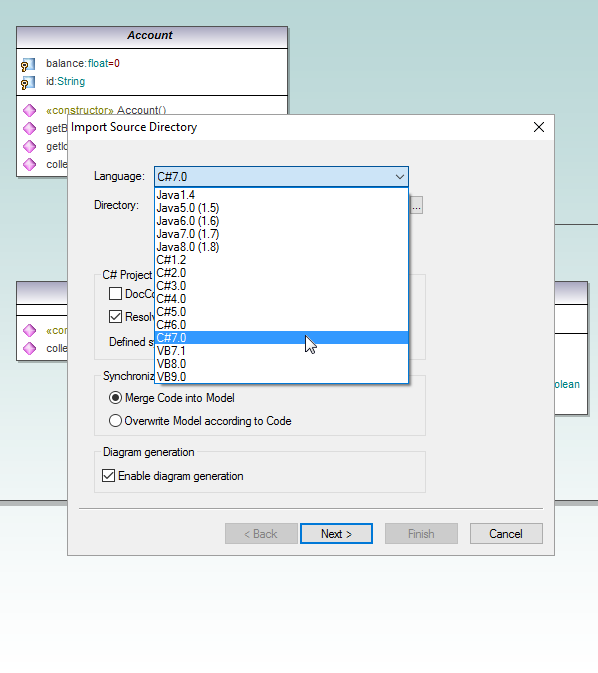This screenshot has height=673, width=598.
Task: Uncheck the Resolve aliases checkbox
Action: pos(115,317)
